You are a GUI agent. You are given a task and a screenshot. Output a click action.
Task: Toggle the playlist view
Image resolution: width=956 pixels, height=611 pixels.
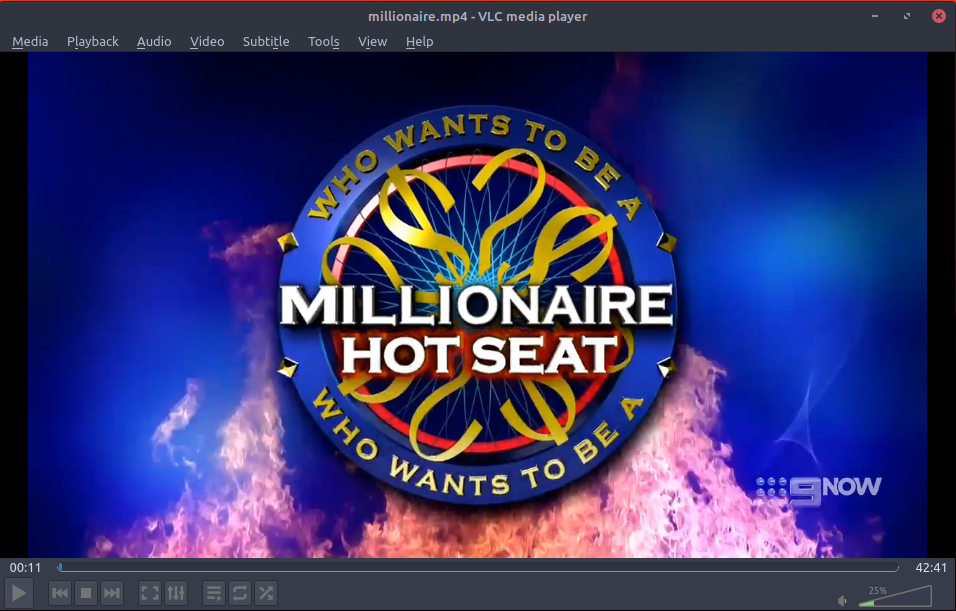214,593
